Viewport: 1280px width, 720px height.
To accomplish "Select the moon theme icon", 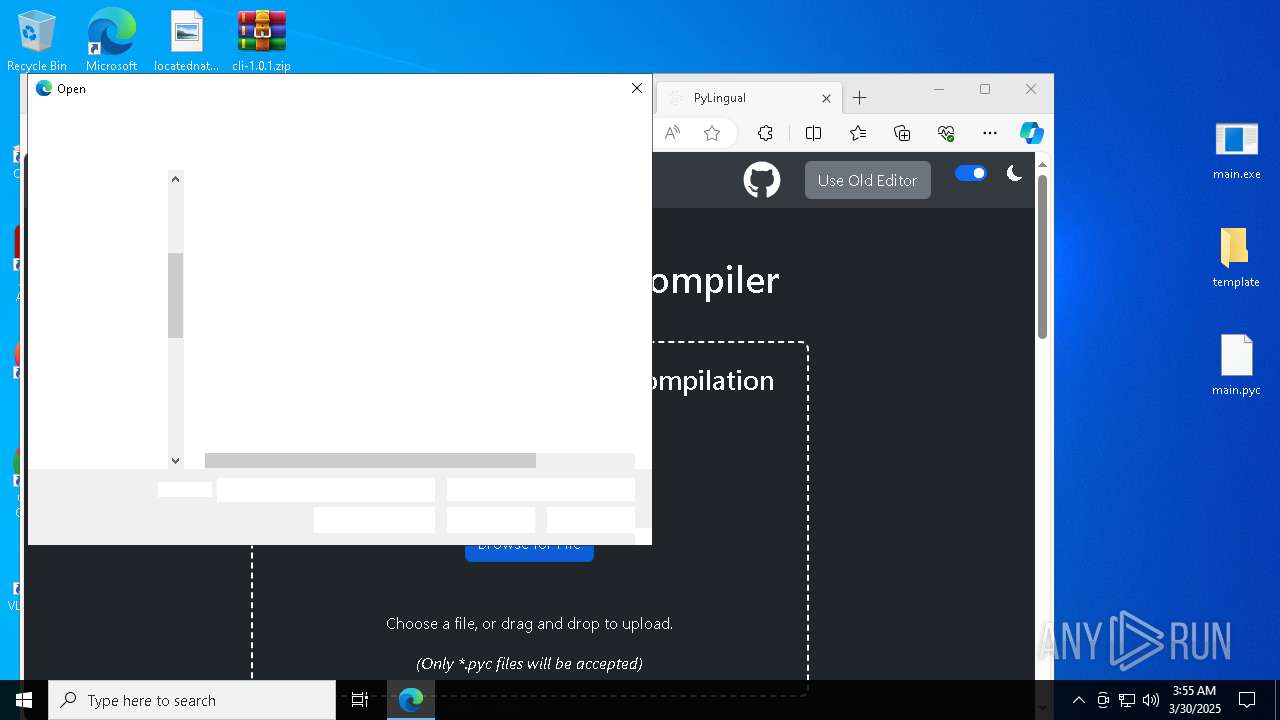I will point(1014,173).
